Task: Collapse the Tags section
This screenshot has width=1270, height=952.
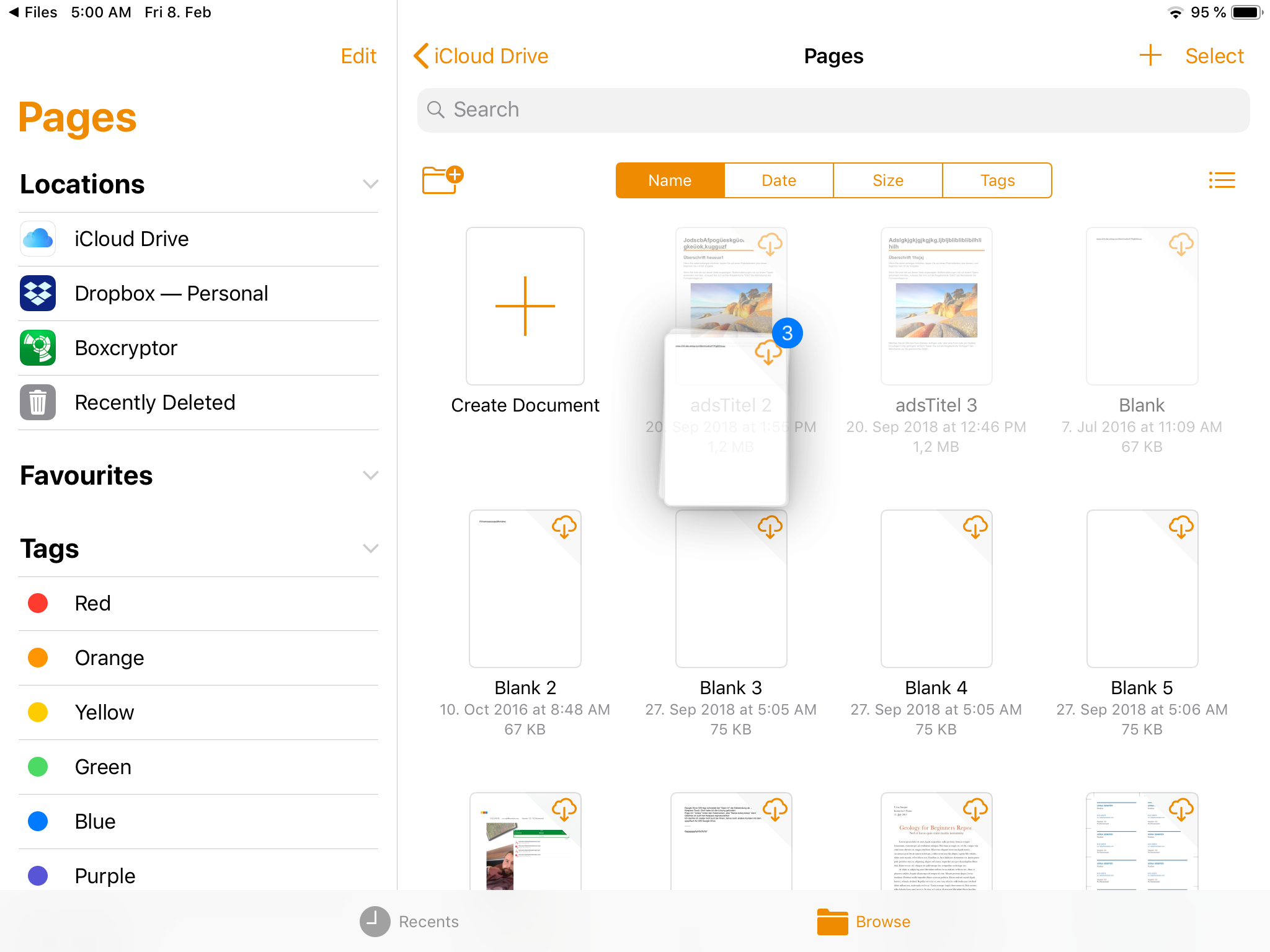Action: (370, 549)
